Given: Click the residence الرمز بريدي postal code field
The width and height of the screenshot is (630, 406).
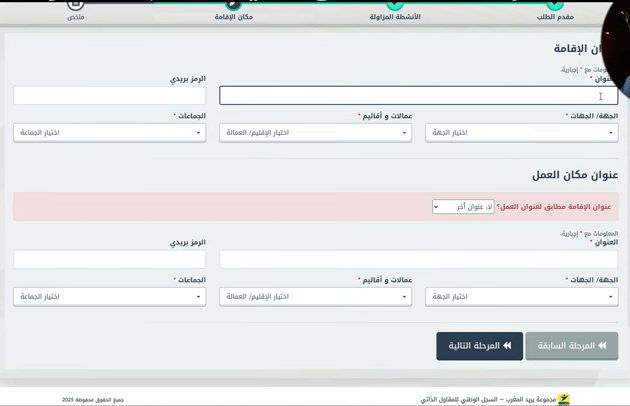Looking at the screenshot, I should tap(109, 95).
